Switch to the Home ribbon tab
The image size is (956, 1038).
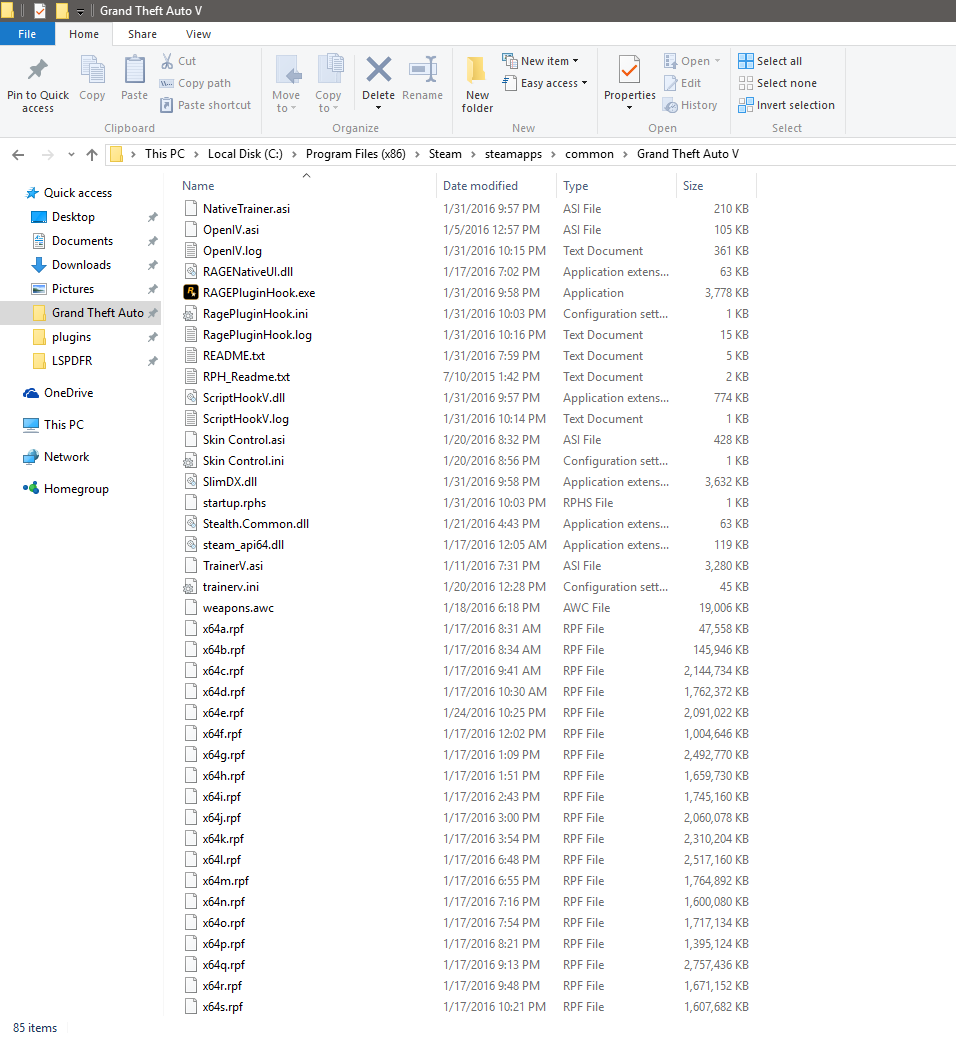[x=84, y=34]
